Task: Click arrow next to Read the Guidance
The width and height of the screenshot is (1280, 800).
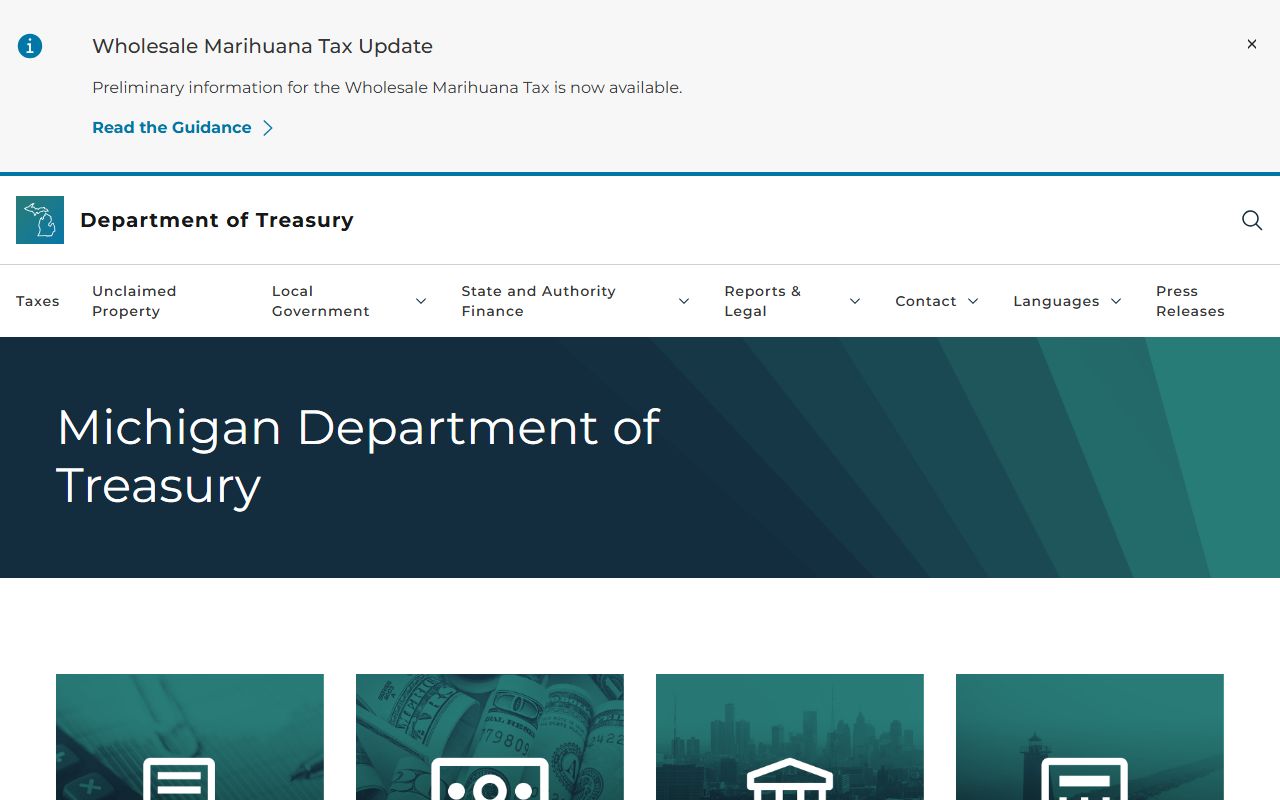Action: tap(267, 128)
